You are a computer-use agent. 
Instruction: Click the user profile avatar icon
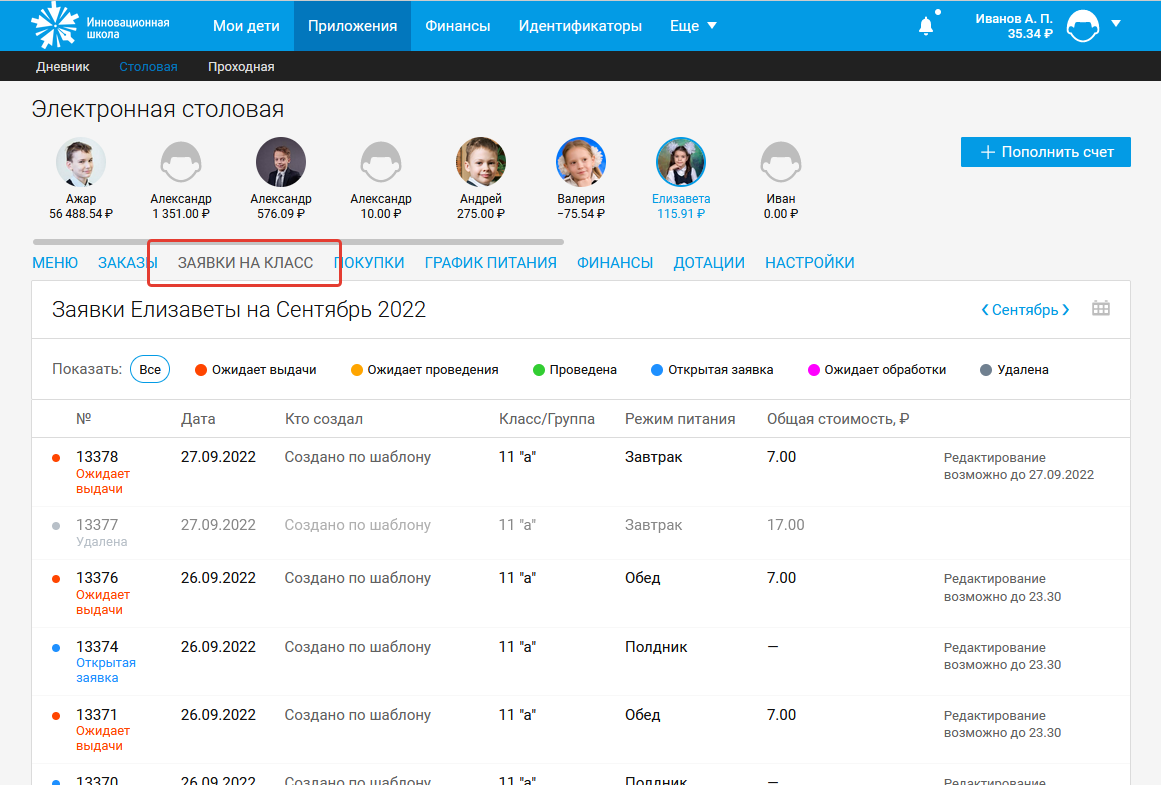[1083, 26]
